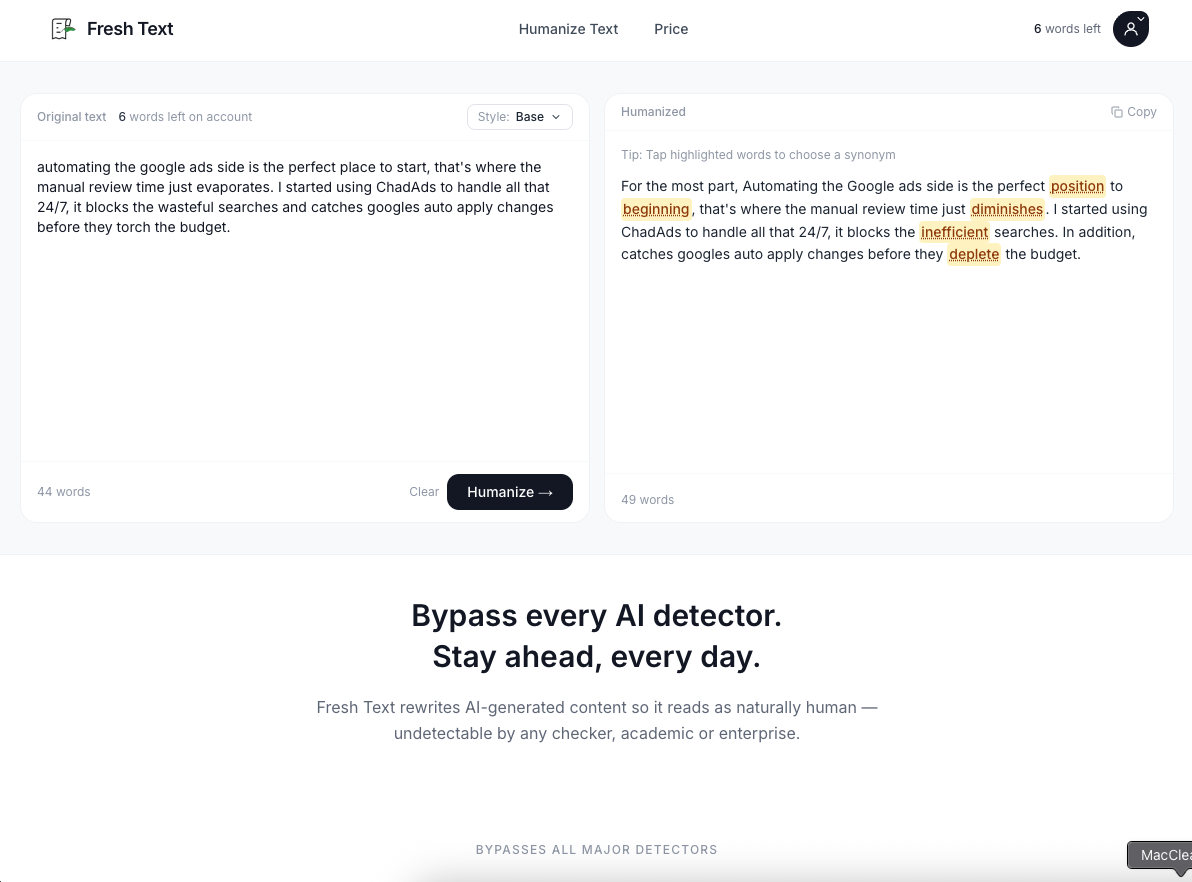
Task: Tap highlighted word "position" for synonyms
Action: pos(1077,186)
